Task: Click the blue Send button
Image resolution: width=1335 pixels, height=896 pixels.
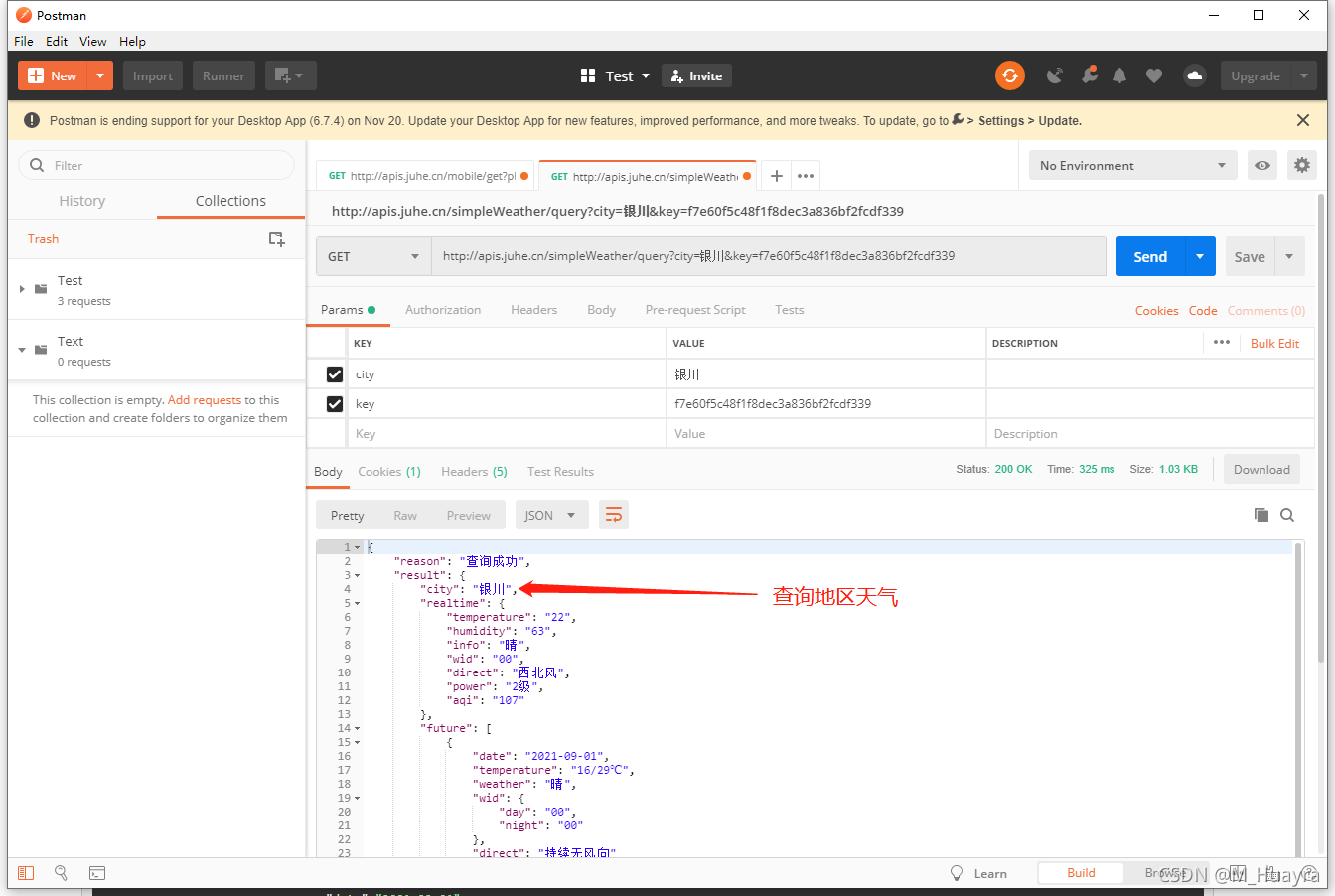Action: 1149,256
